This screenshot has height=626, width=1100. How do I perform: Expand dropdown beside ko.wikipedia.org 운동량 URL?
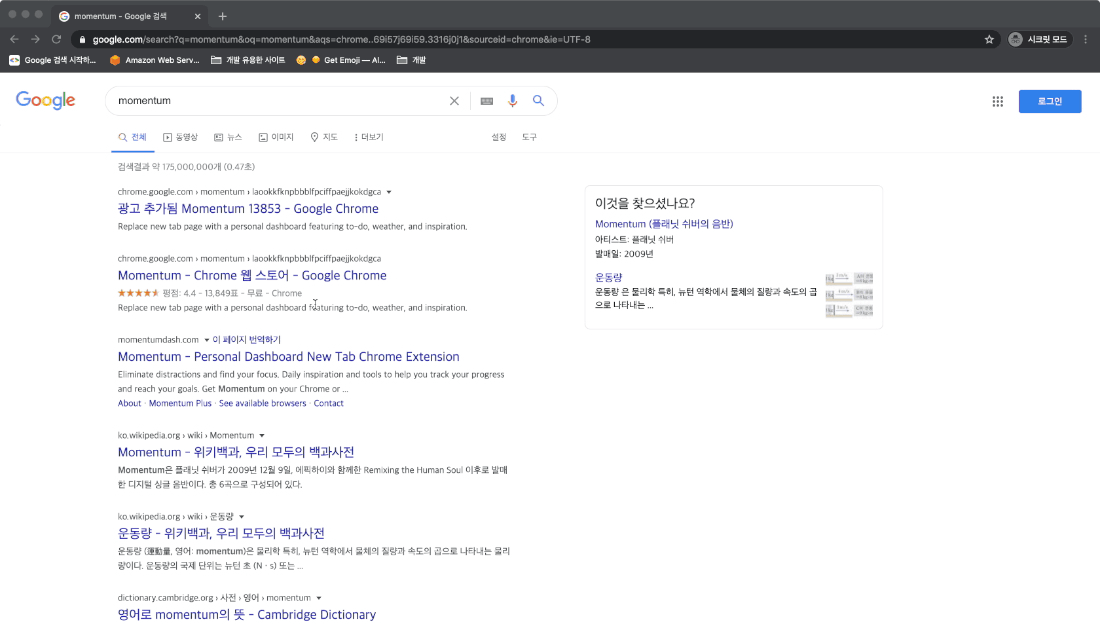tap(241, 517)
